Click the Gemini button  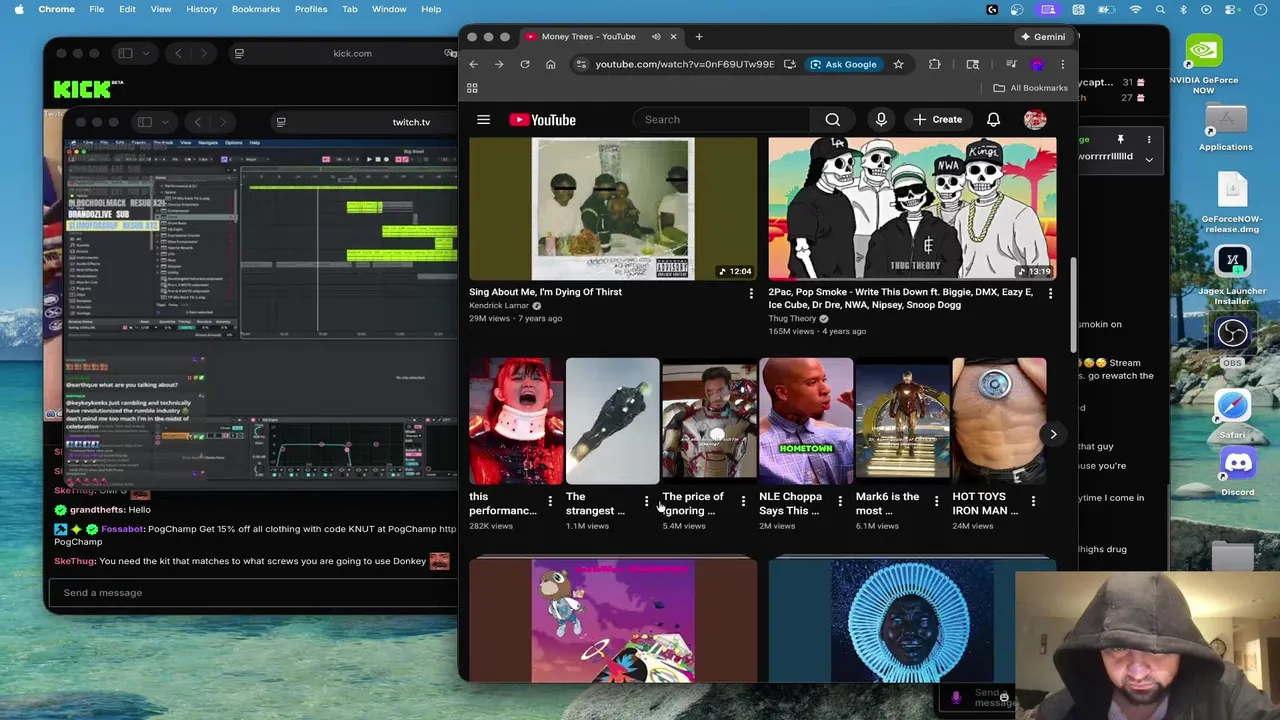pyautogui.click(x=1042, y=37)
